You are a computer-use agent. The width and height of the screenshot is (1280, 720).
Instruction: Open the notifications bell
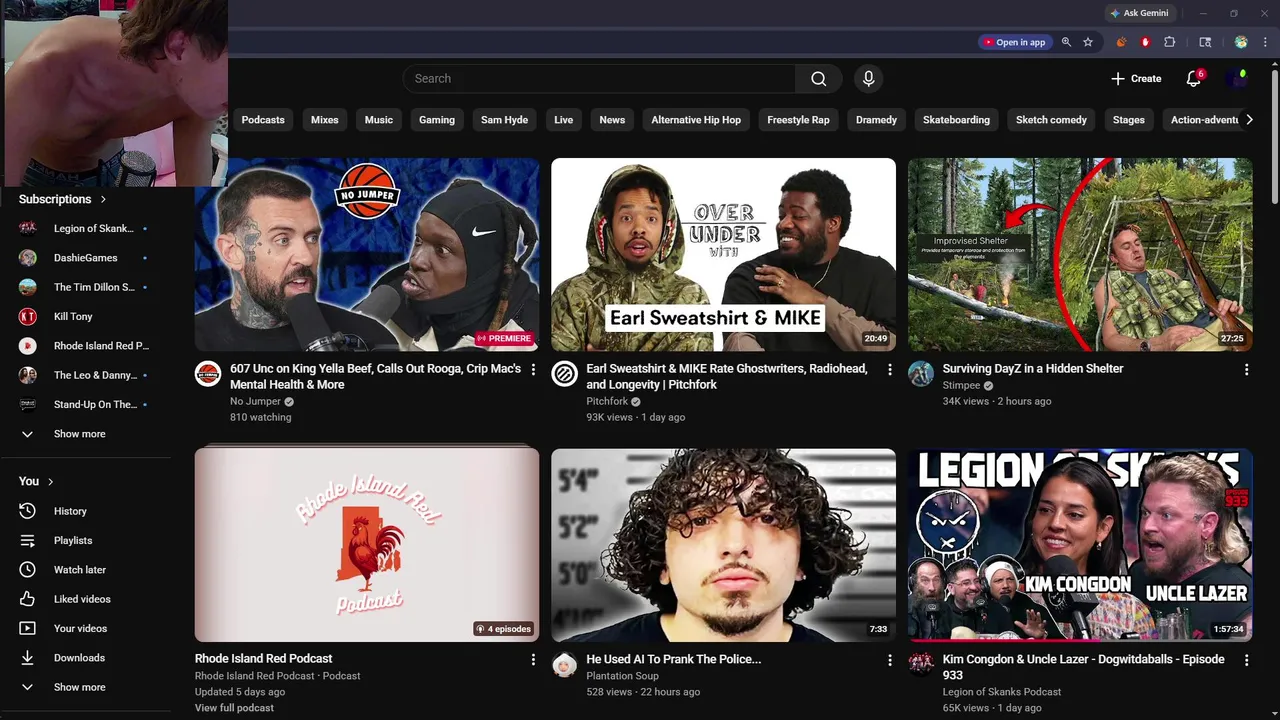point(1193,79)
